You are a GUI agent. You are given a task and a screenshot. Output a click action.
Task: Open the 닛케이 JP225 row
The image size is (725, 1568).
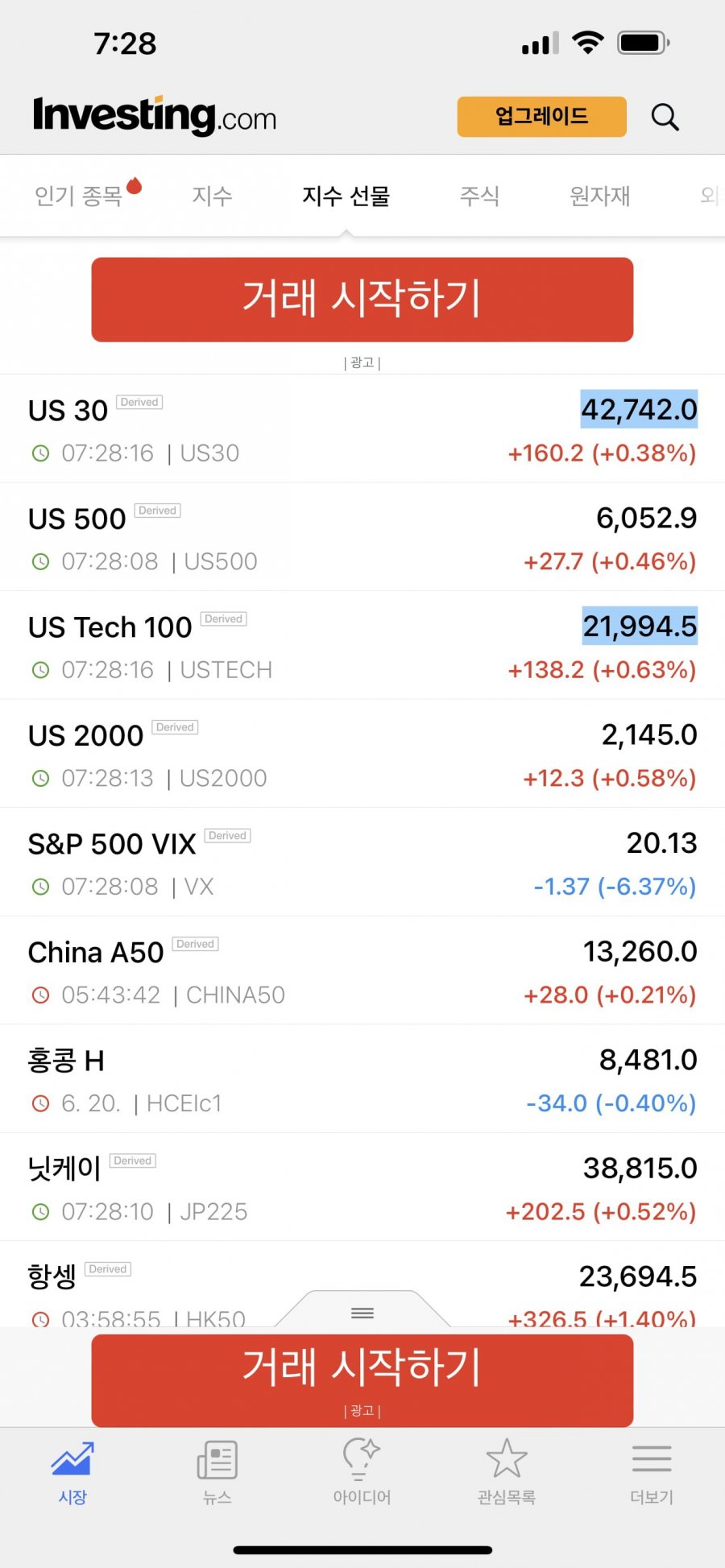point(362,1187)
